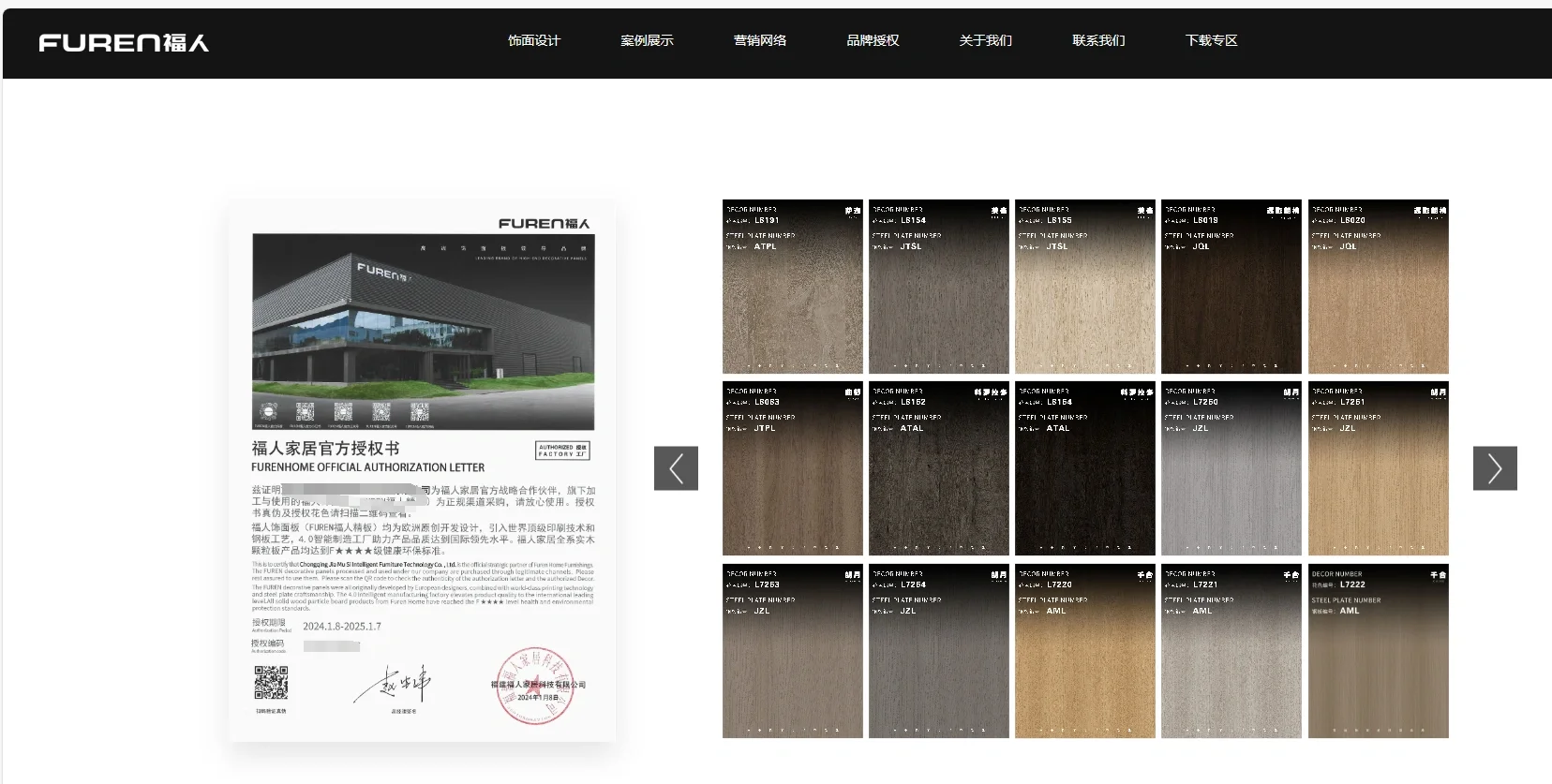Open decor sample L7261 JZL

1379,468
